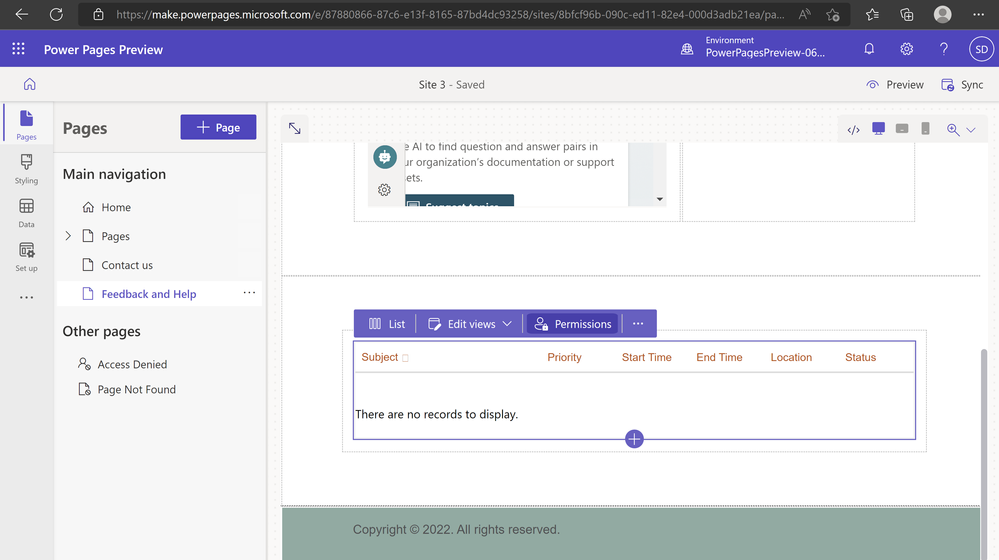Open browser collections icon
999x560 pixels.
click(x=907, y=14)
